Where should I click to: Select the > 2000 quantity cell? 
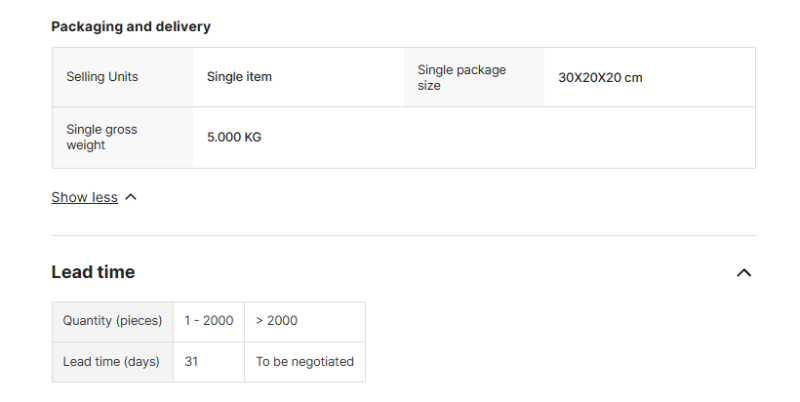pyautogui.click(x=277, y=321)
